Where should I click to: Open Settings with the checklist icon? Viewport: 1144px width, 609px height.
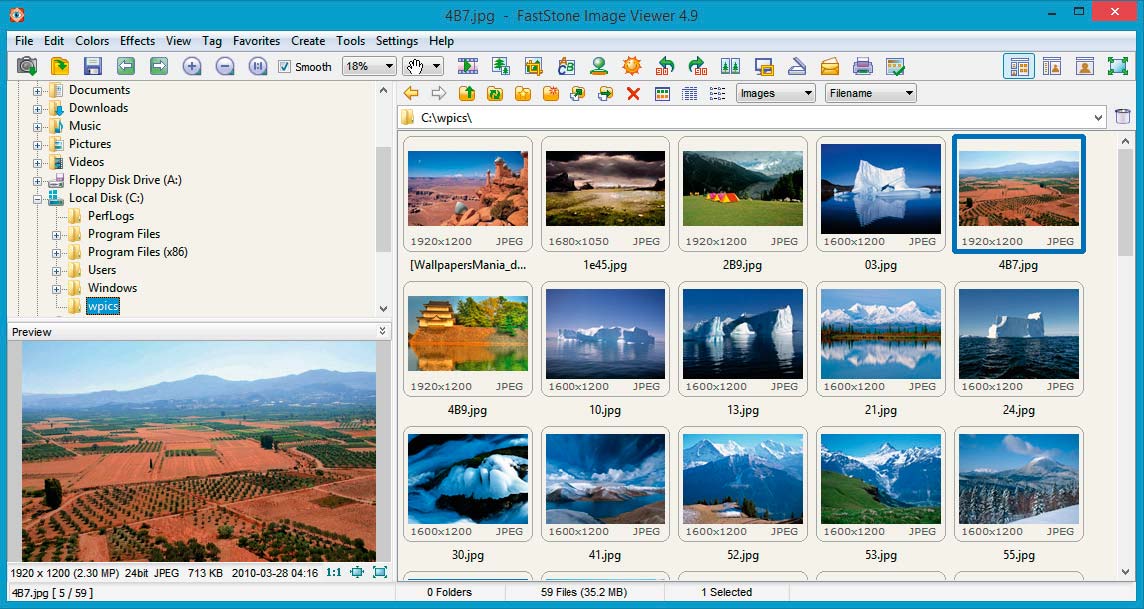pos(895,66)
